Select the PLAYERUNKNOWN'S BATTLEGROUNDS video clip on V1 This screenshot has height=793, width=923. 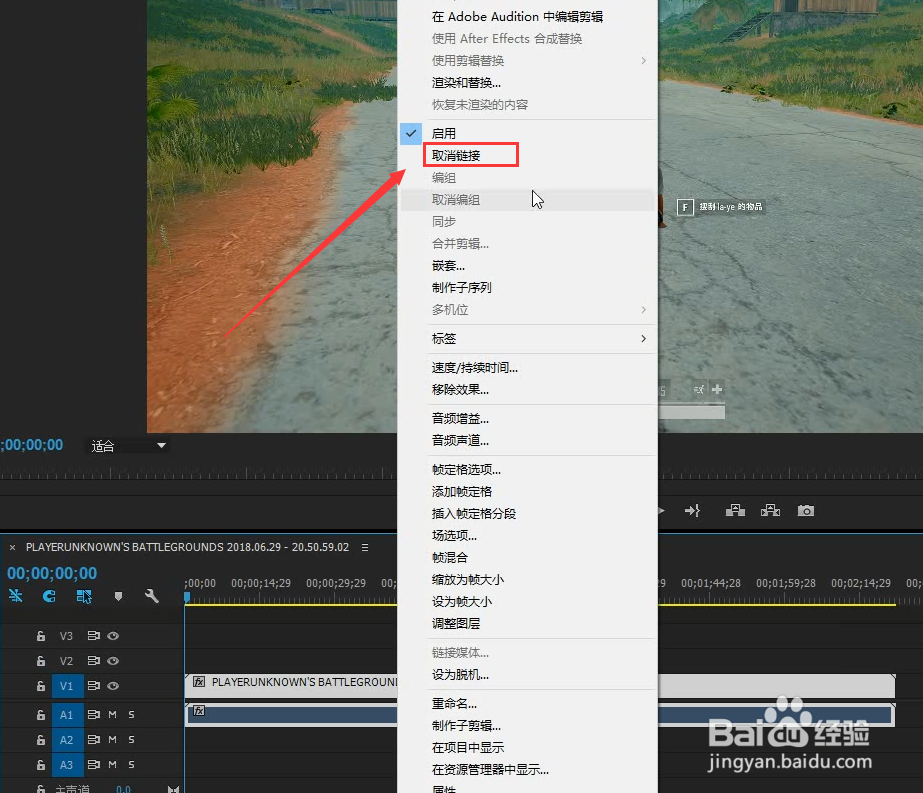coord(293,685)
